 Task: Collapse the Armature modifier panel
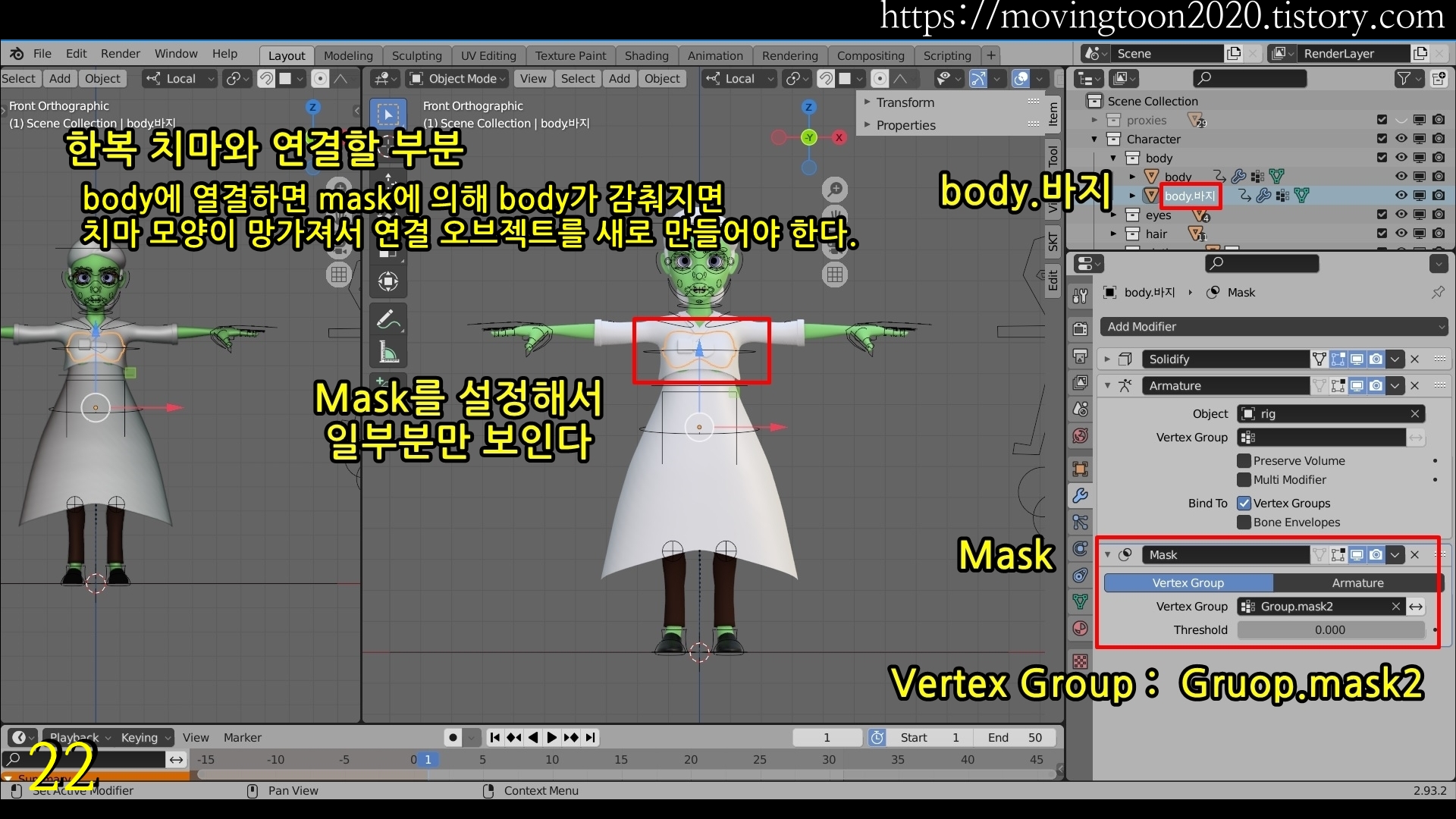tap(1107, 385)
